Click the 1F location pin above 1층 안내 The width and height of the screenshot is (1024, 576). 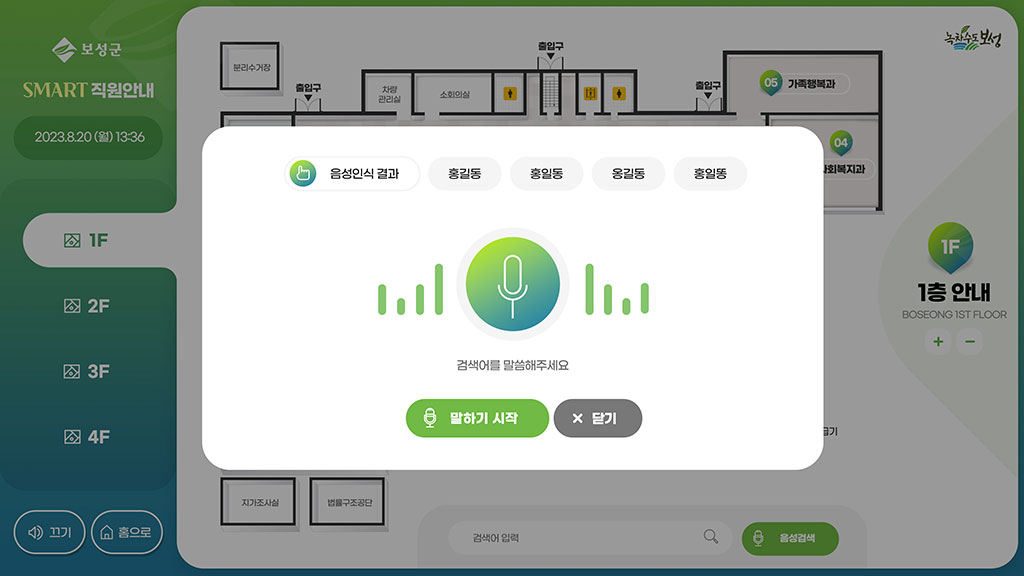coord(950,248)
